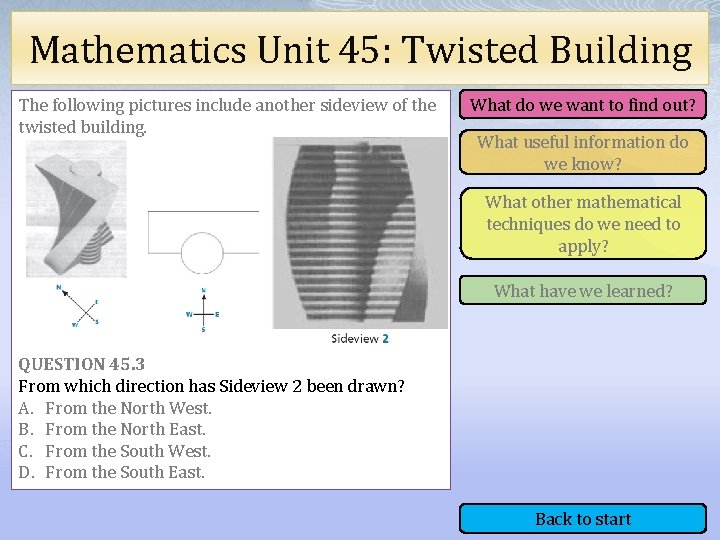Viewport: 720px width, 540px height.
Task: Click the title 'Mathematics Unit 45: Twisted Building'
Action: click(361, 50)
